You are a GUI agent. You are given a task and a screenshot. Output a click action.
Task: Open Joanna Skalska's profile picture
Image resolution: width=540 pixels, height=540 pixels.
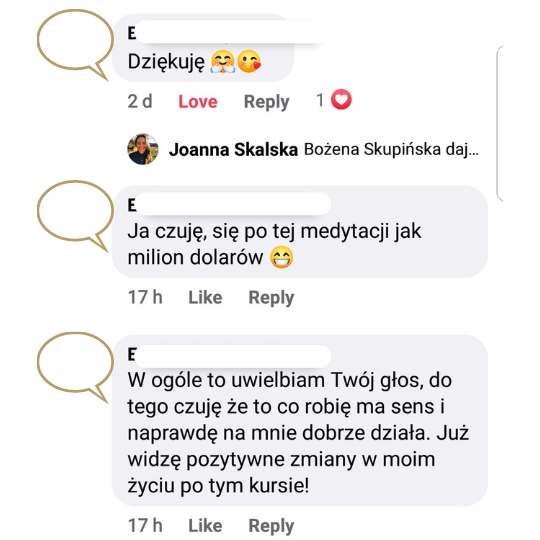(x=143, y=149)
